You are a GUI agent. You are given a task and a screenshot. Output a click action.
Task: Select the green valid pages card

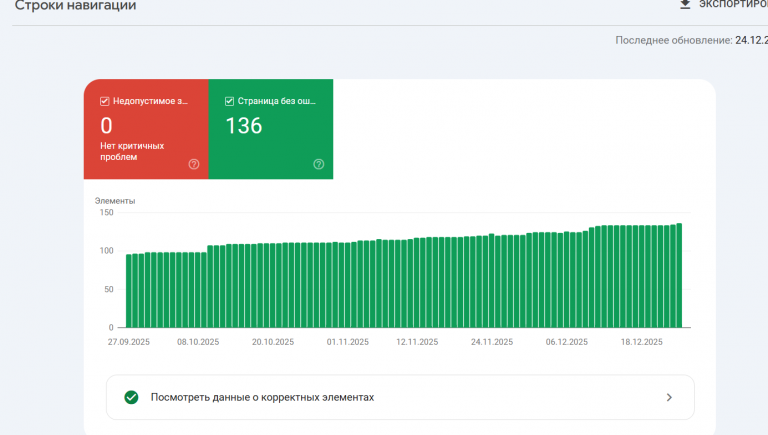pos(271,129)
